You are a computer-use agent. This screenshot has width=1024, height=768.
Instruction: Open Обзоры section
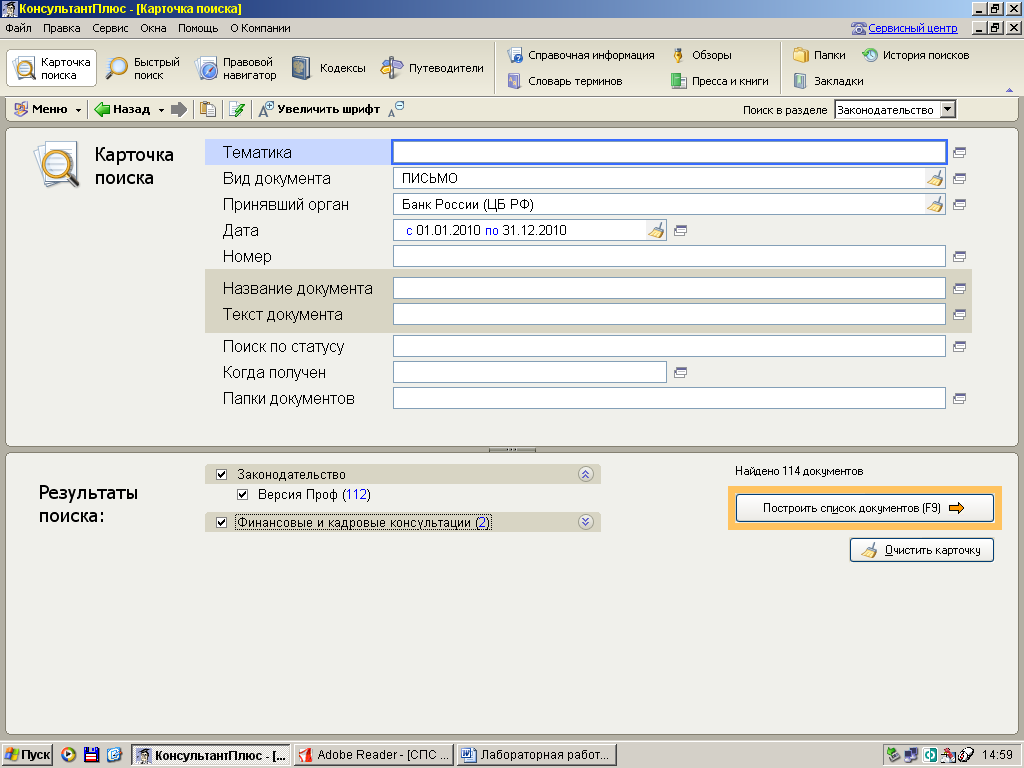[x=701, y=56]
